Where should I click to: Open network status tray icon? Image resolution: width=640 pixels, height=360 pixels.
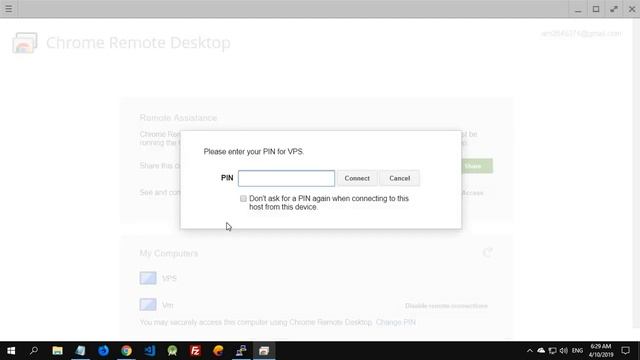(x=552, y=351)
